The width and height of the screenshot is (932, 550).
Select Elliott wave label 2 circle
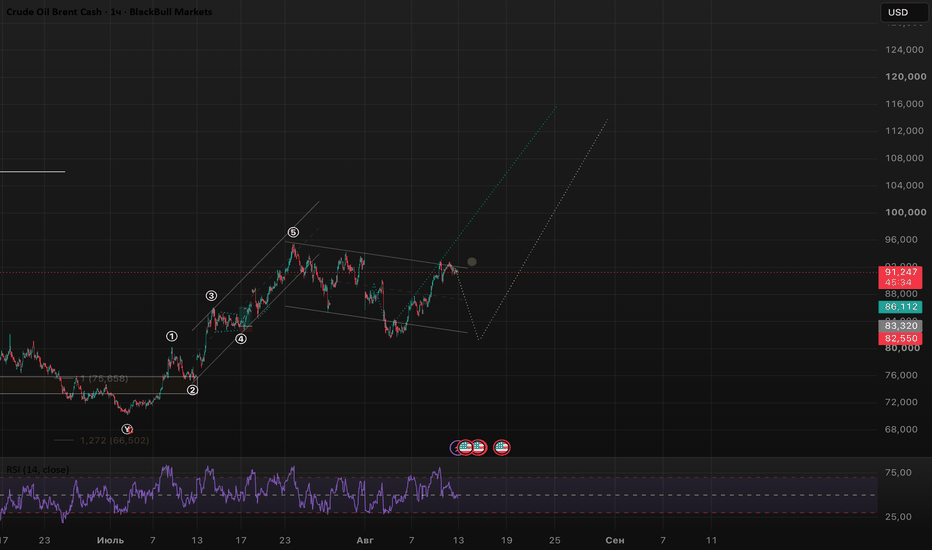[x=193, y=390]
